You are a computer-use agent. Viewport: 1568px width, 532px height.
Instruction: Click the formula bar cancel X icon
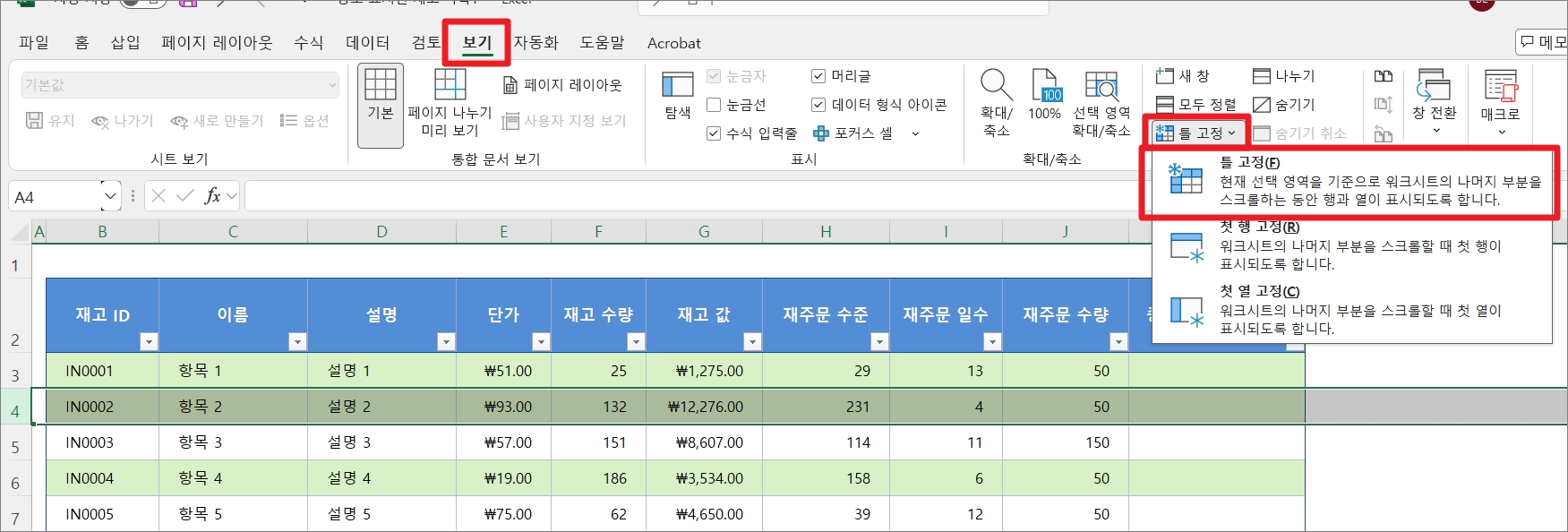(x=159, y=195)
